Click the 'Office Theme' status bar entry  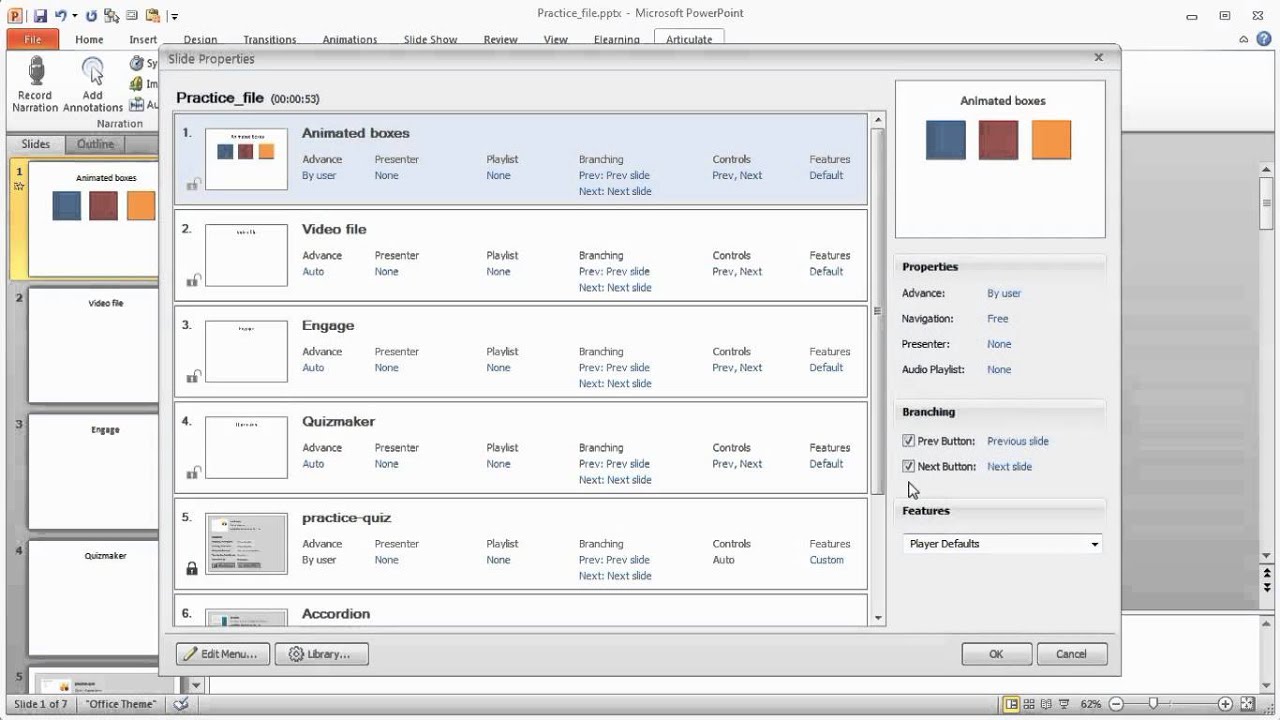coord(121,704)
